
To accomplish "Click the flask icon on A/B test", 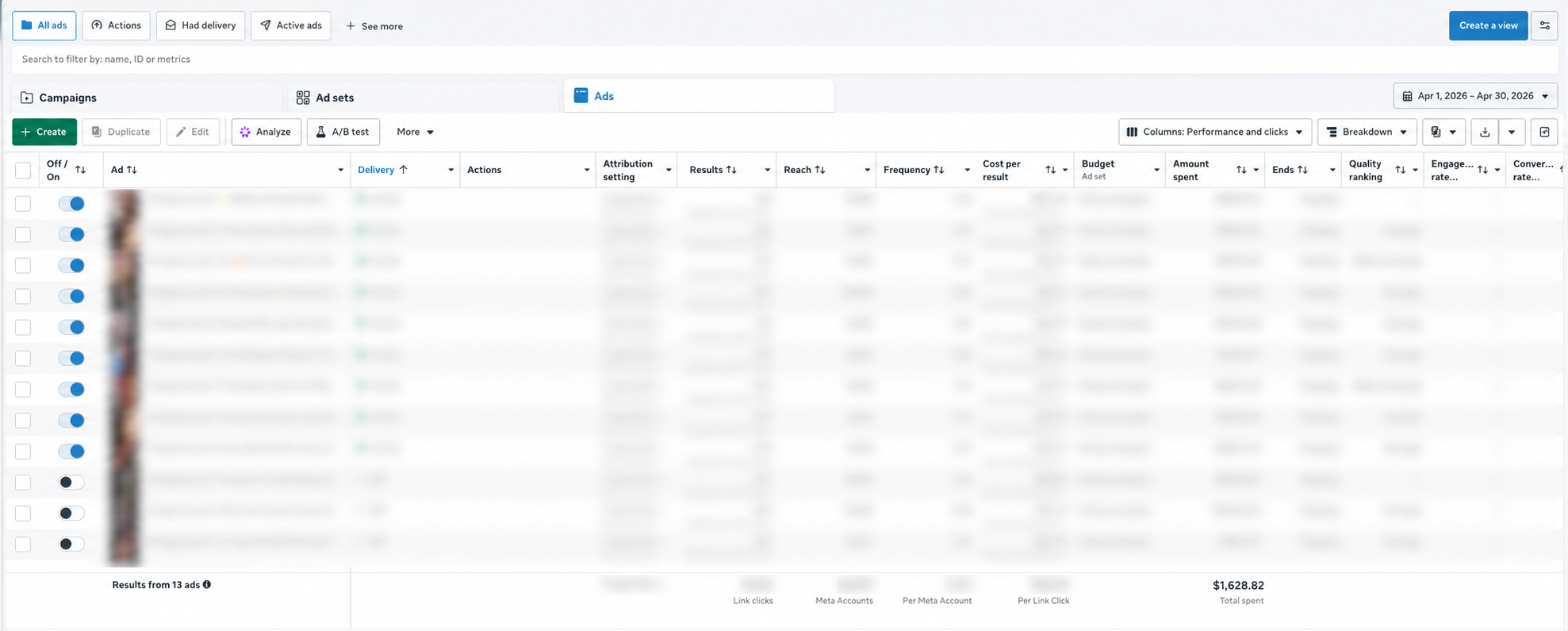I will coord(321,132).
